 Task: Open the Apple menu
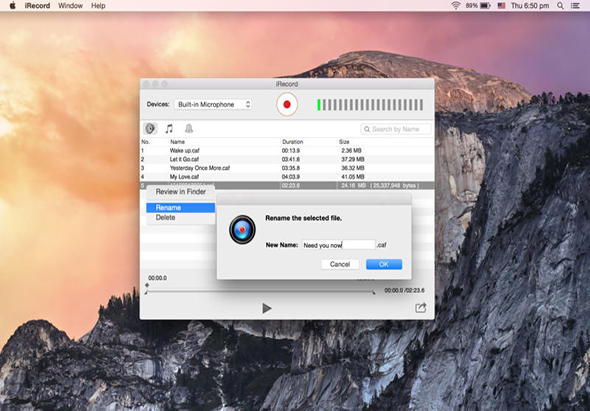pyautogui.click(x=12, y=6)
